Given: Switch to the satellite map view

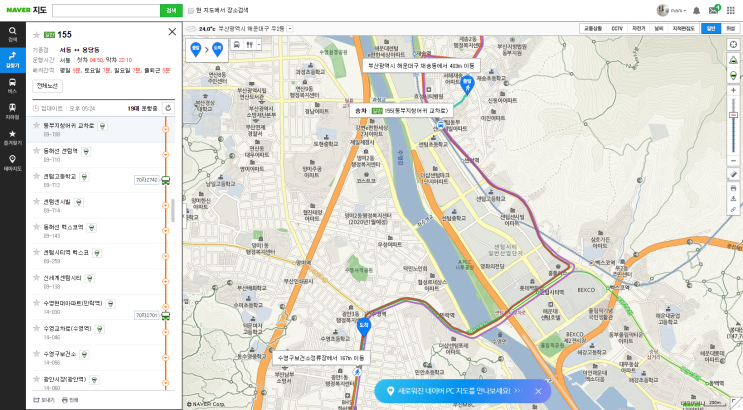Looking at the screenshot, I should coord(730,29).
